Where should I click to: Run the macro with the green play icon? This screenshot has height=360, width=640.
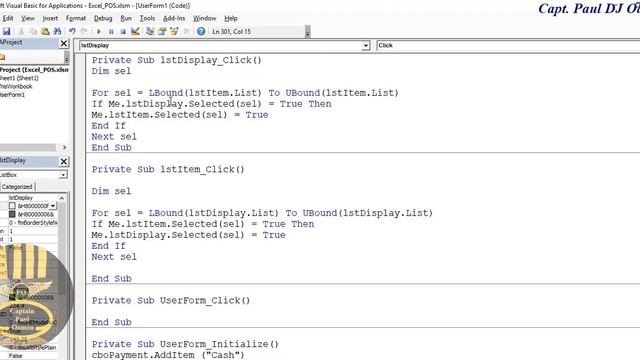point(98,31)
